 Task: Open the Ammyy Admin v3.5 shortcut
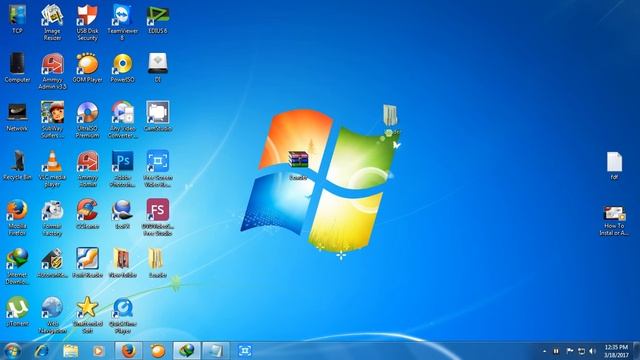[52, 71]
